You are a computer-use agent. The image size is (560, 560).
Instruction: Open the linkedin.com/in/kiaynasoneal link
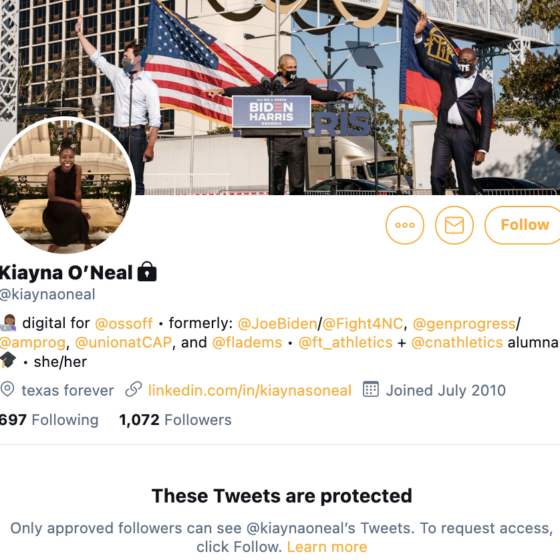[250, 390]
